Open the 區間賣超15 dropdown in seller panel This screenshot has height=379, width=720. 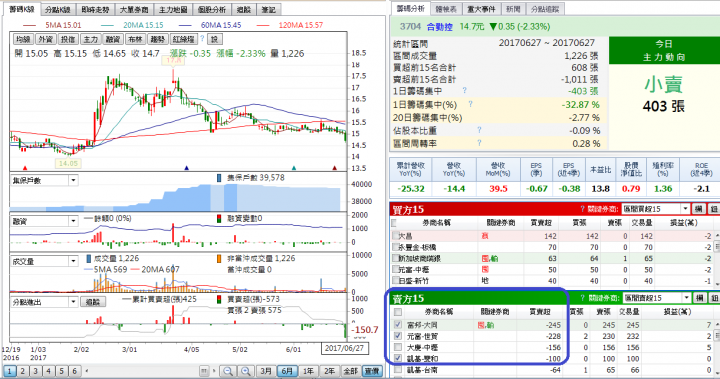(x=686, y=298)
